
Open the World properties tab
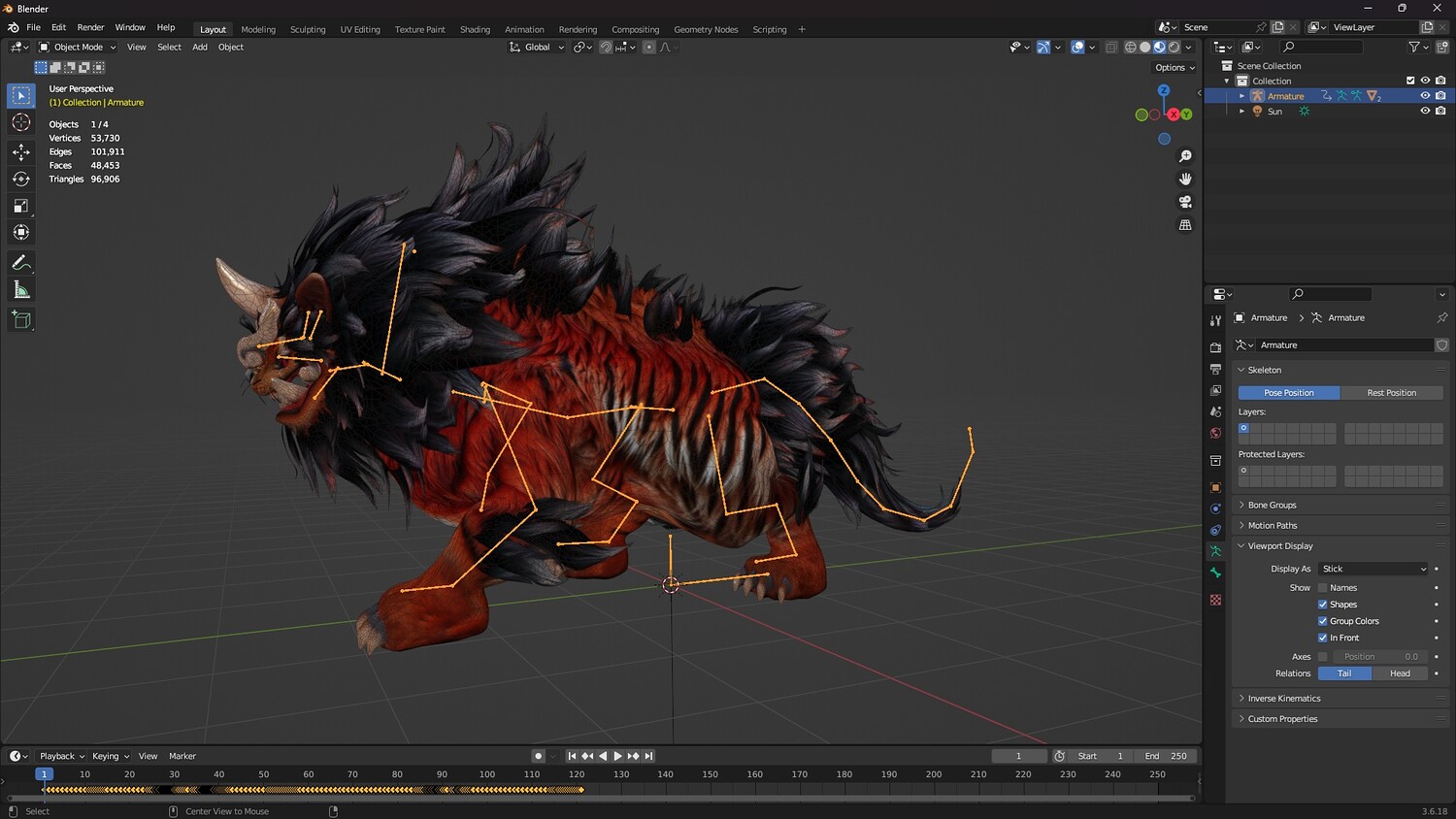pos(1215,433)
